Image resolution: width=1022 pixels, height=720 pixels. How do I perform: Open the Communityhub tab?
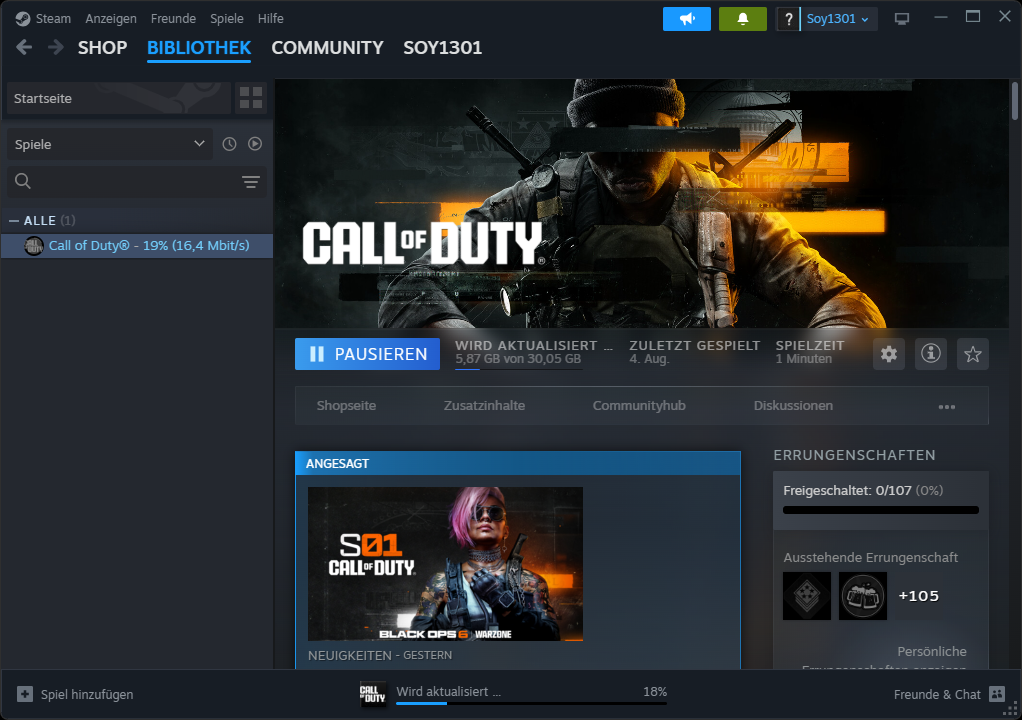(x=639, y=405)
